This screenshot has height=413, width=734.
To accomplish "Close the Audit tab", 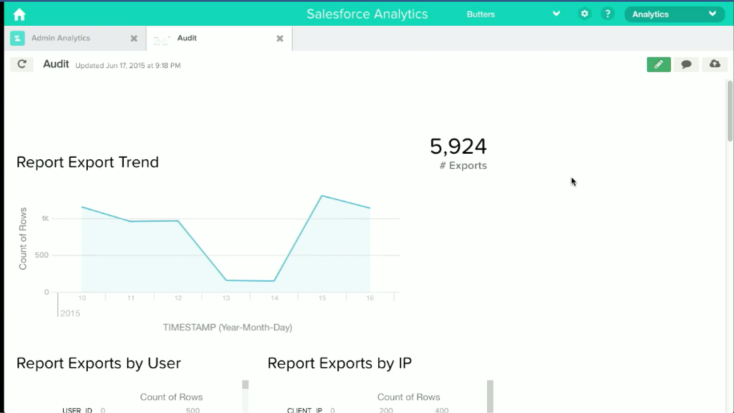I will (x=279, y=38).
